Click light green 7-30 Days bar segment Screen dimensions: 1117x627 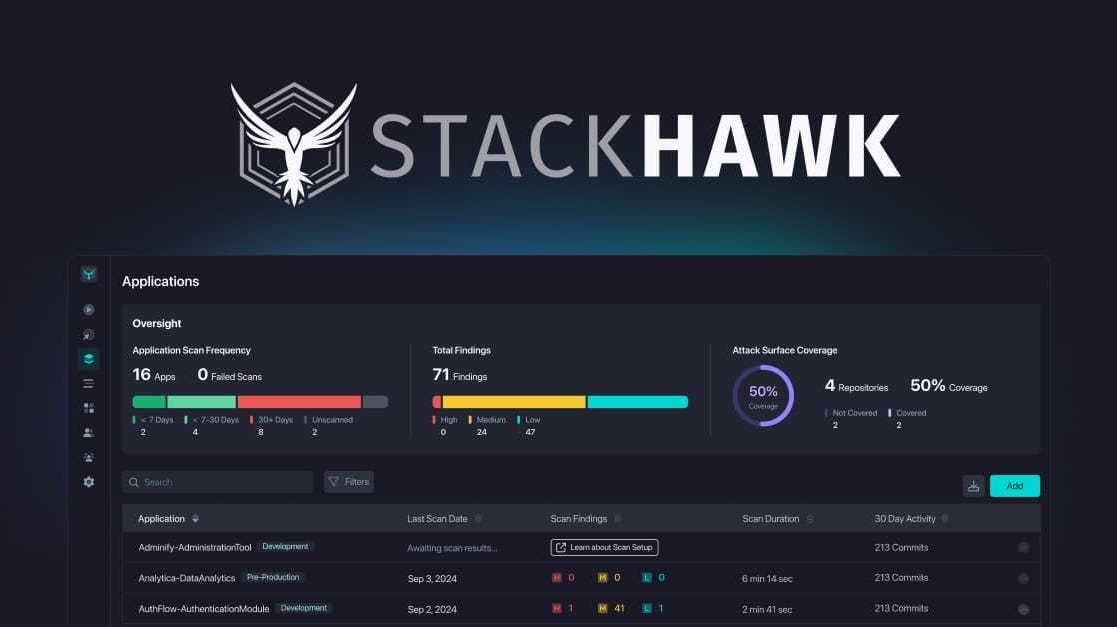(202, 402)
